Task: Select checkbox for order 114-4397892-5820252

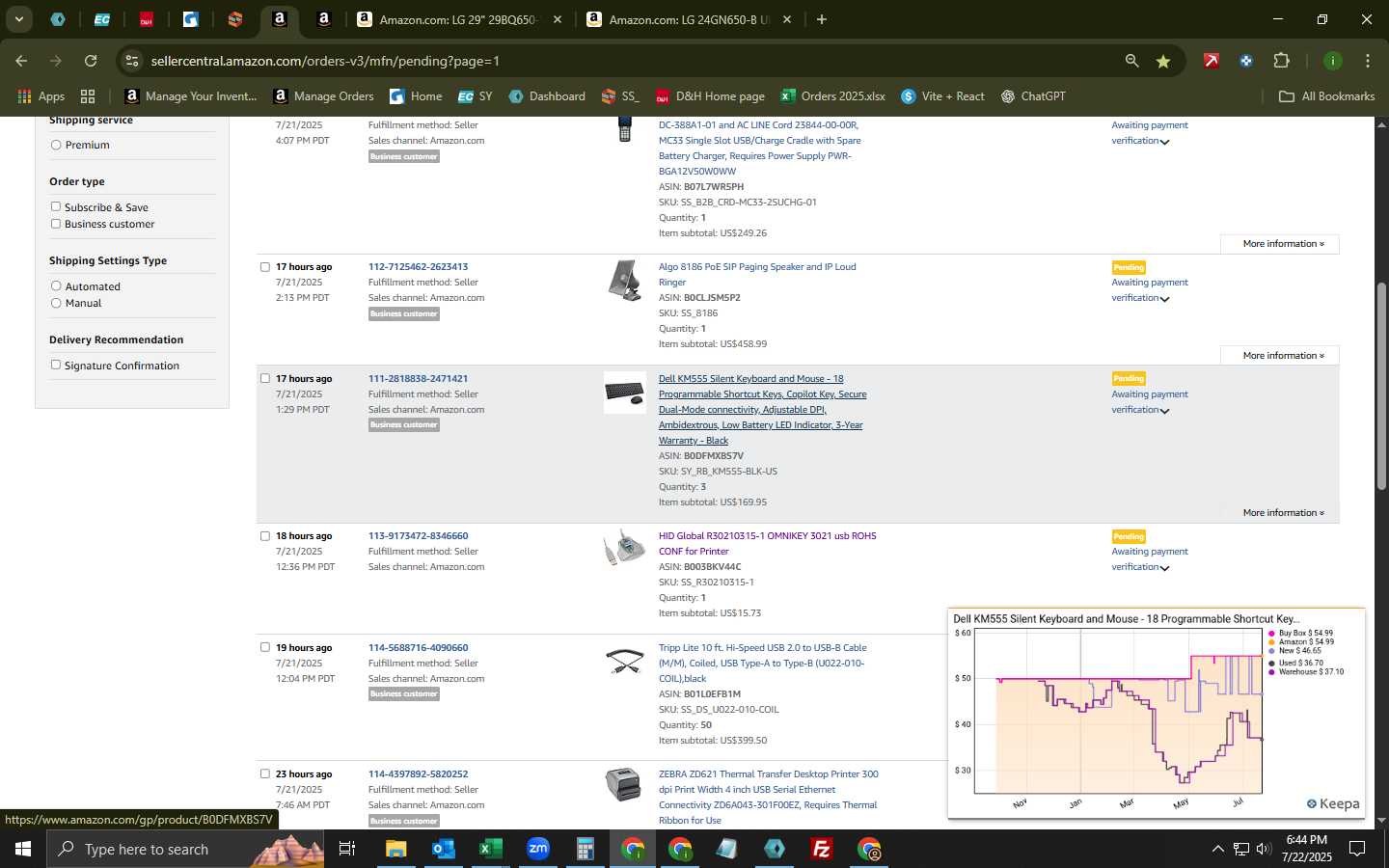Action: pos(265,773)
